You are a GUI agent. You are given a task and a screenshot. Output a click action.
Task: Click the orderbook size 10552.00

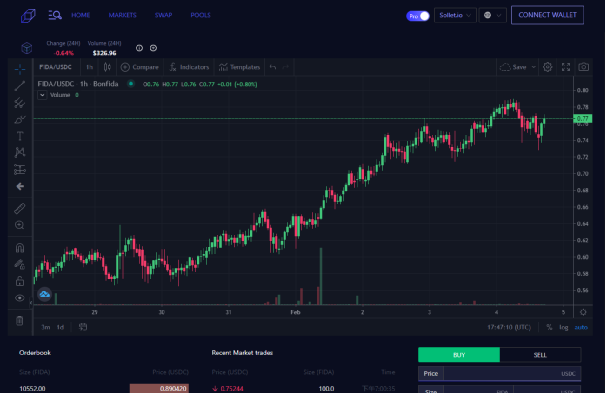click(32, 388)
